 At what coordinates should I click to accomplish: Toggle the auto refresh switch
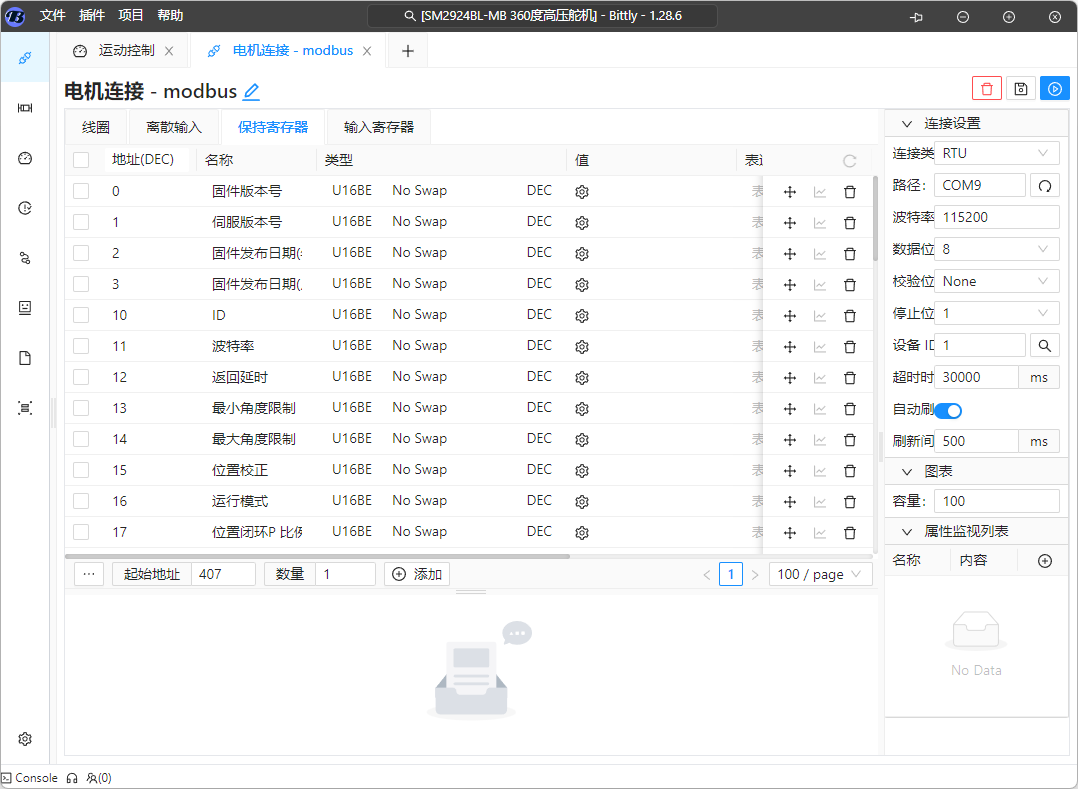click(948, 410)
